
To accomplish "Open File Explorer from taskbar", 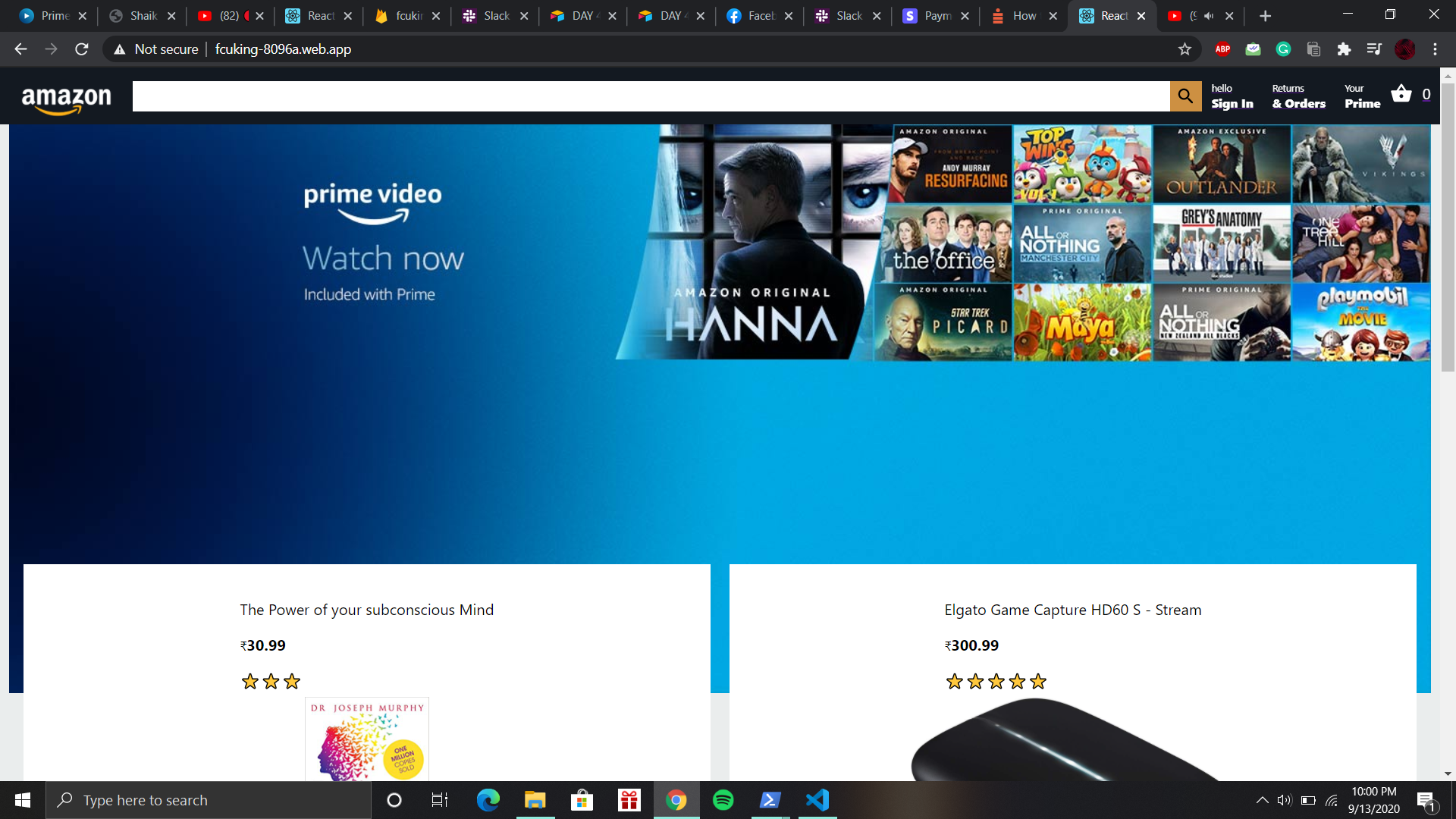I will (535, 800).
